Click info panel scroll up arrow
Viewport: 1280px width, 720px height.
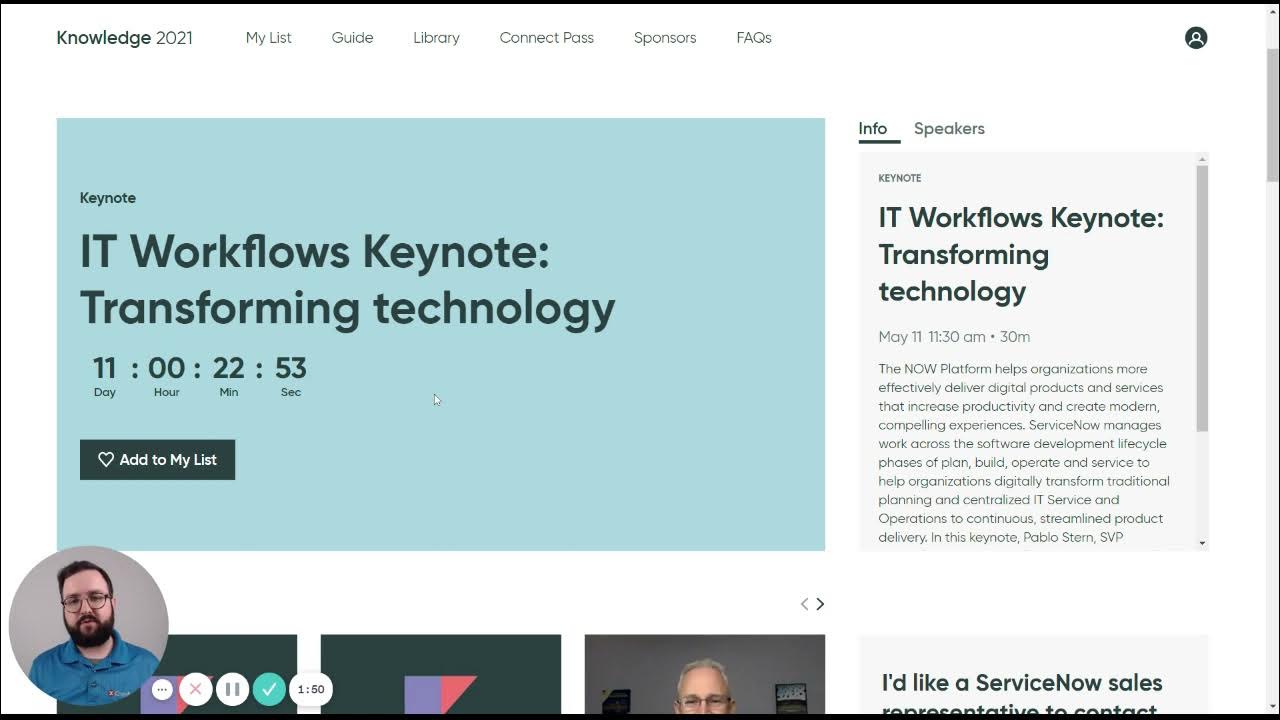(1202, 159)
